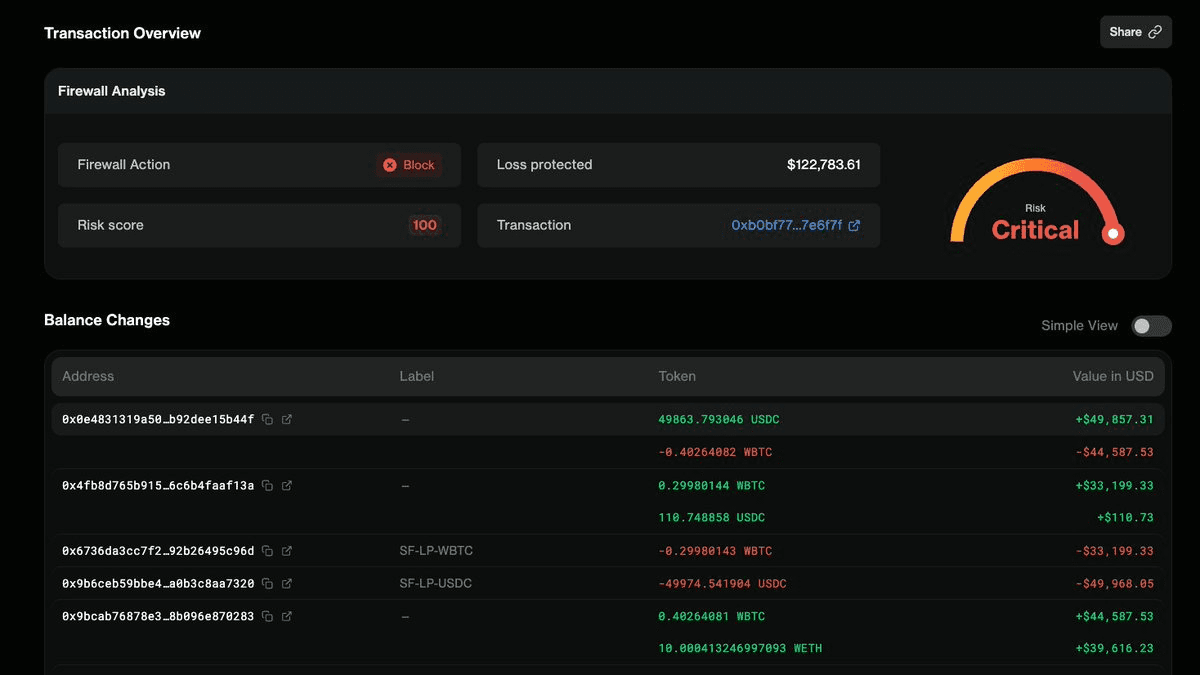Click the Value in USD column header
This screenshot has height=675, width=1200.
pyautogui.click(x=1113, y=377)
